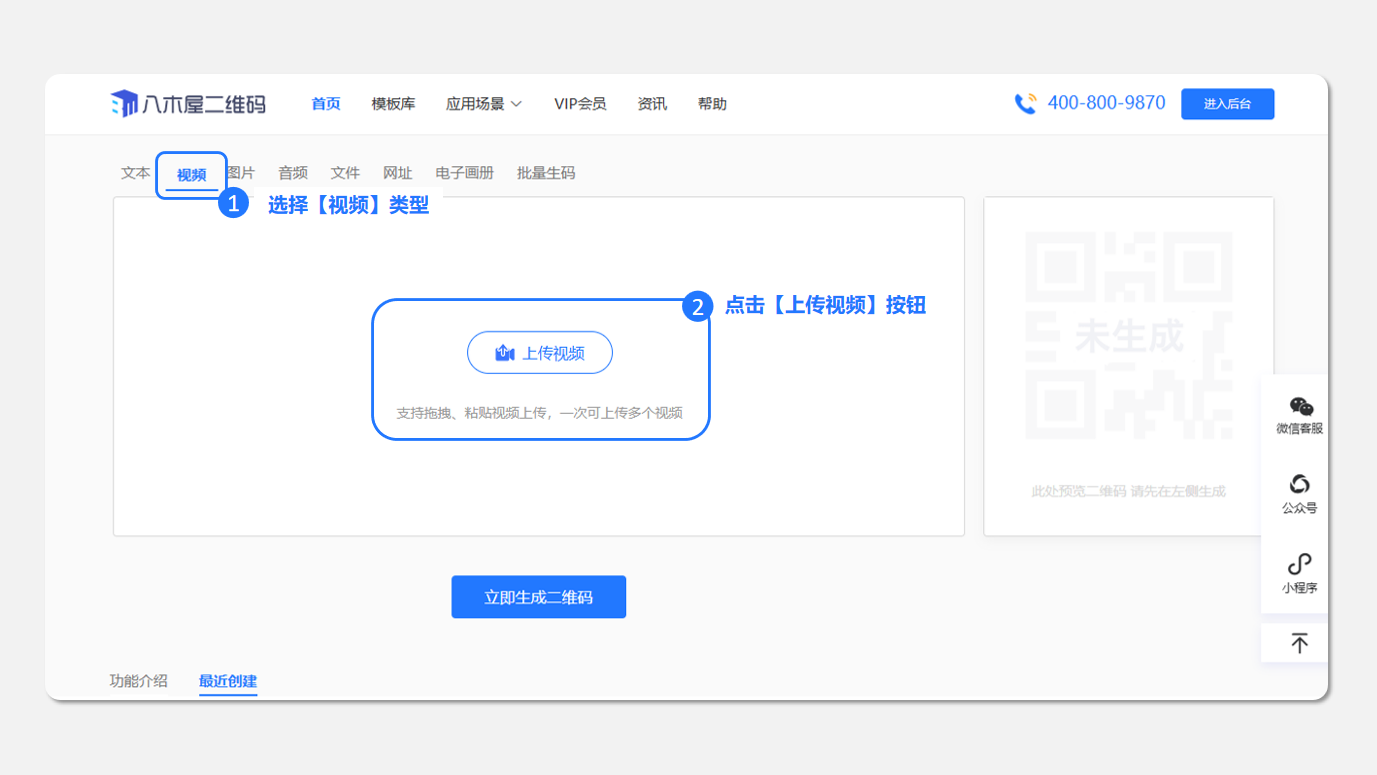
Task: Open the VIP会员 menu item
Action: [x=580, y=104]
